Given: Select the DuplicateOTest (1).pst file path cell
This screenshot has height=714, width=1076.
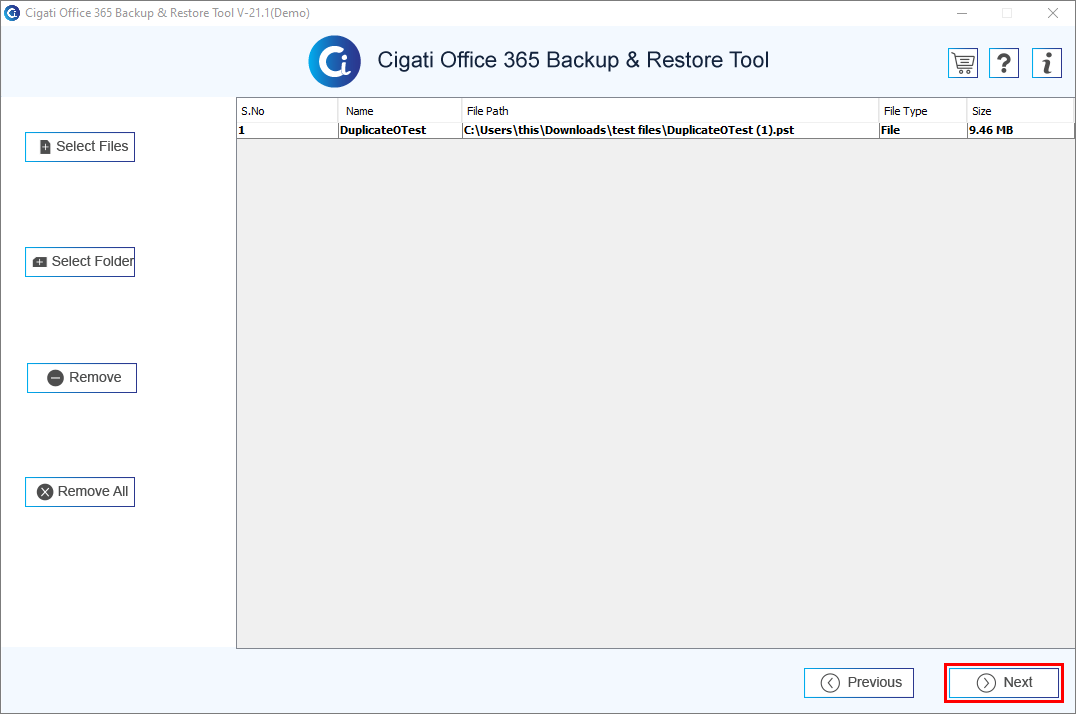Looking at the screenshot, I should [x=670, y=130].
